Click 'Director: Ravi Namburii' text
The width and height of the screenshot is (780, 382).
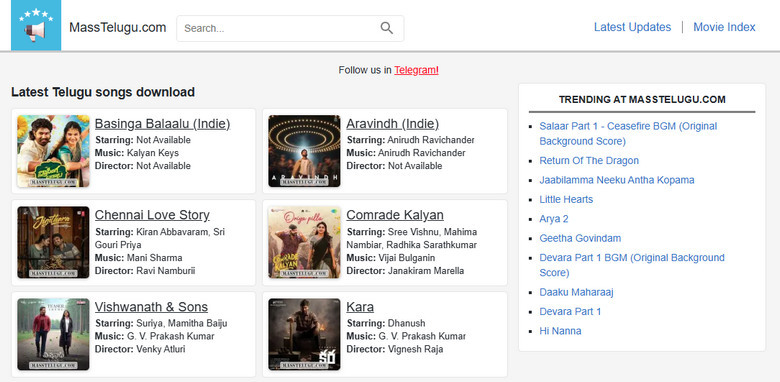tap(145, 271)
